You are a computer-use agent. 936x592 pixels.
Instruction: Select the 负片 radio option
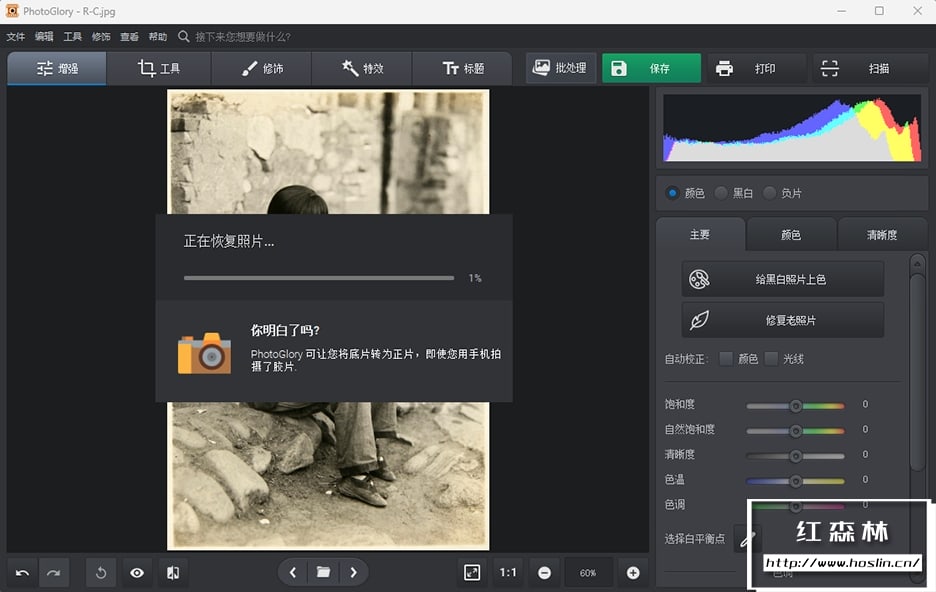[x=769, y=193]
